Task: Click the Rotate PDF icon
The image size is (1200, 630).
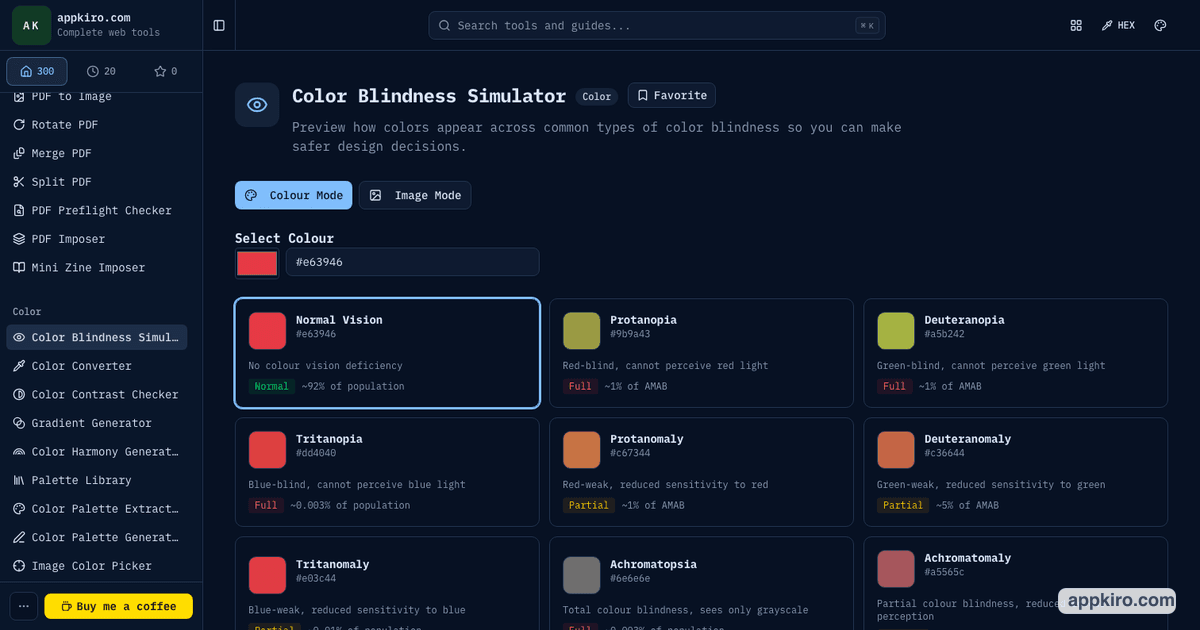Action: tap(19, 125)
